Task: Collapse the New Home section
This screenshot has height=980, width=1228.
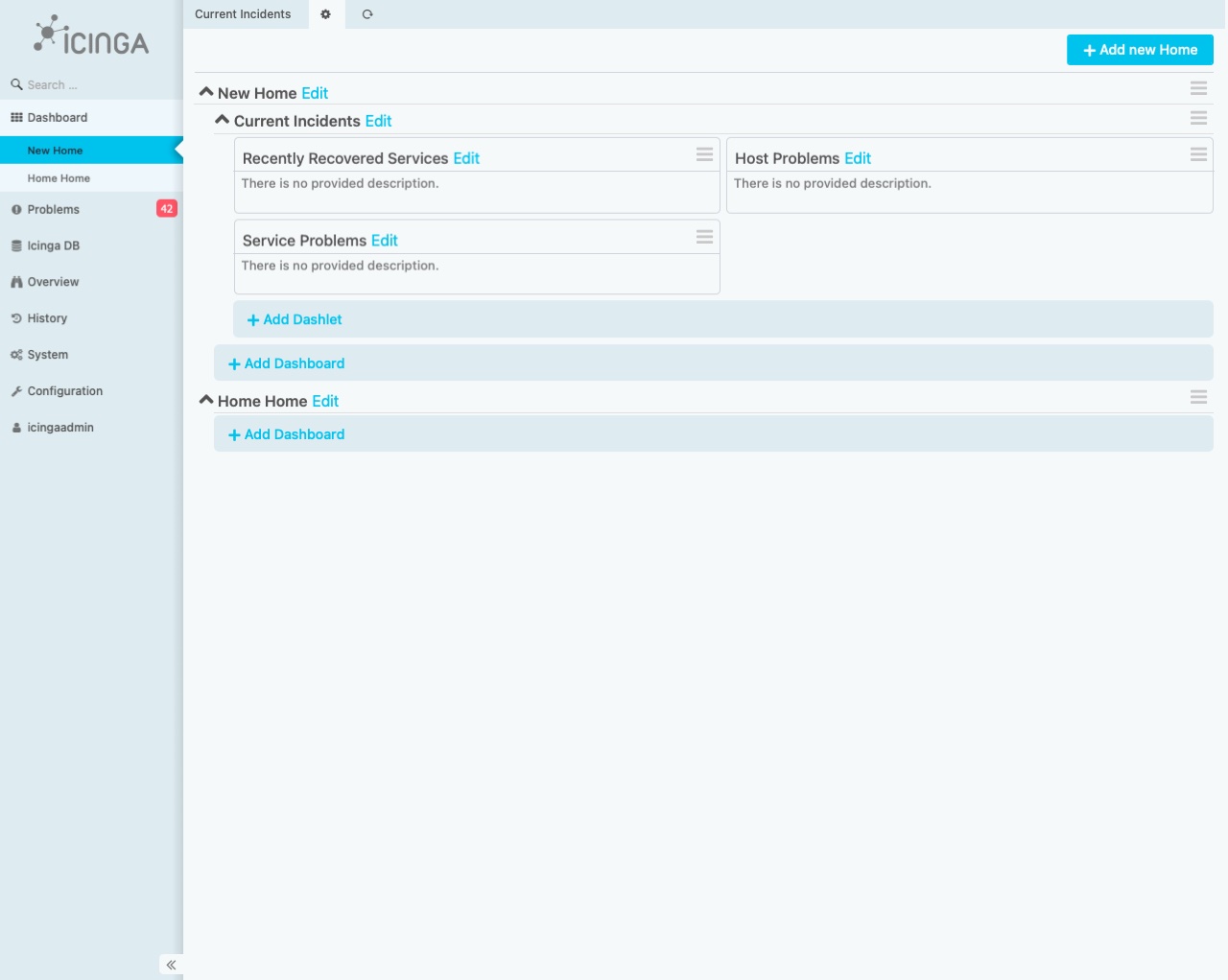Action: pos(206,92)
